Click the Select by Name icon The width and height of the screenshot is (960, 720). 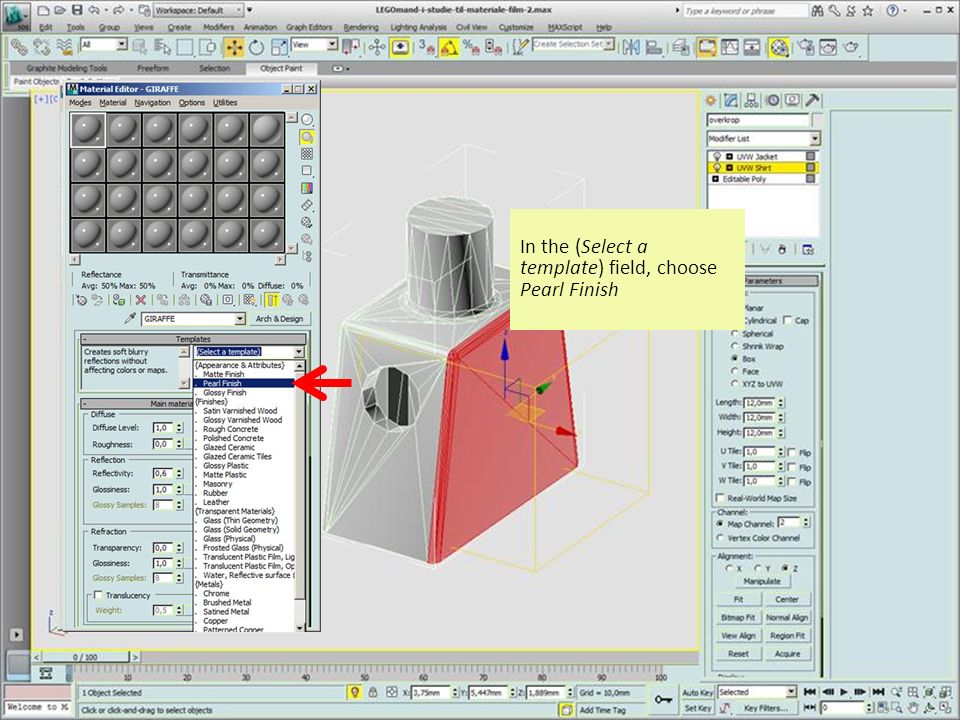pos(162,47)
